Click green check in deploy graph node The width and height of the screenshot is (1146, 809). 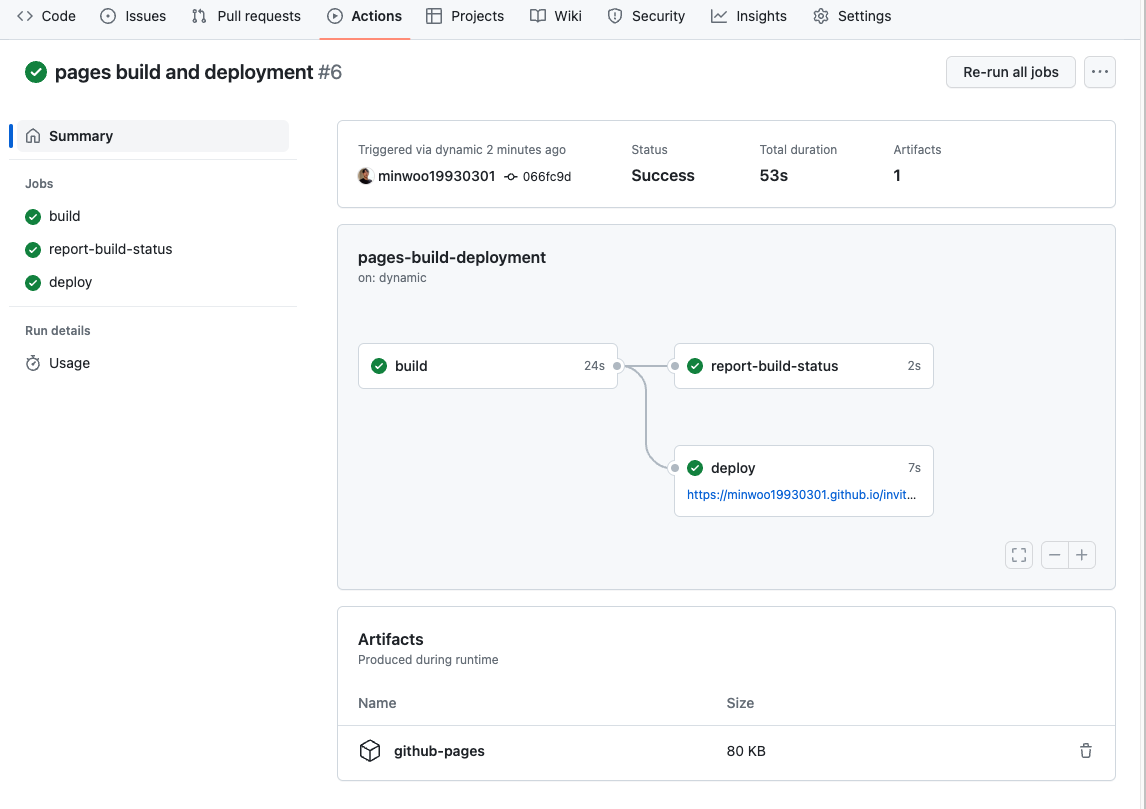tap(695, 468)
